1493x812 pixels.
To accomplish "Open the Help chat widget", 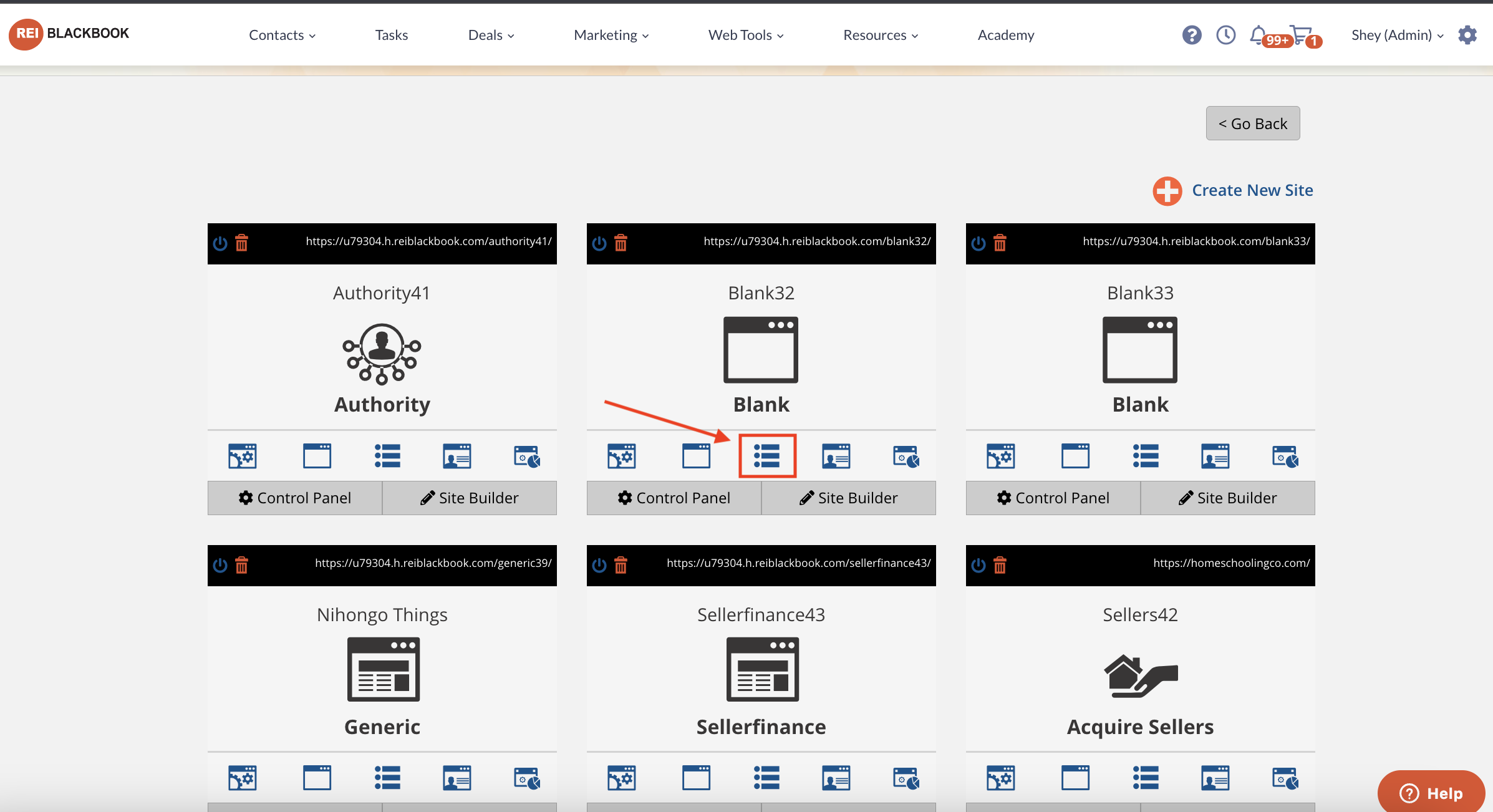I will click(x=1431, y=793).
